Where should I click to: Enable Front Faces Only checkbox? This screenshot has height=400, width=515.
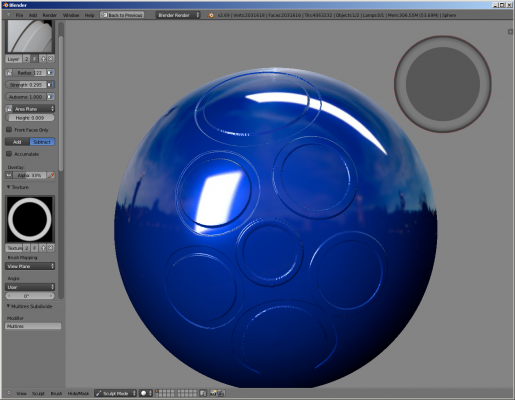pyautogui.click(x=9, y=130)
